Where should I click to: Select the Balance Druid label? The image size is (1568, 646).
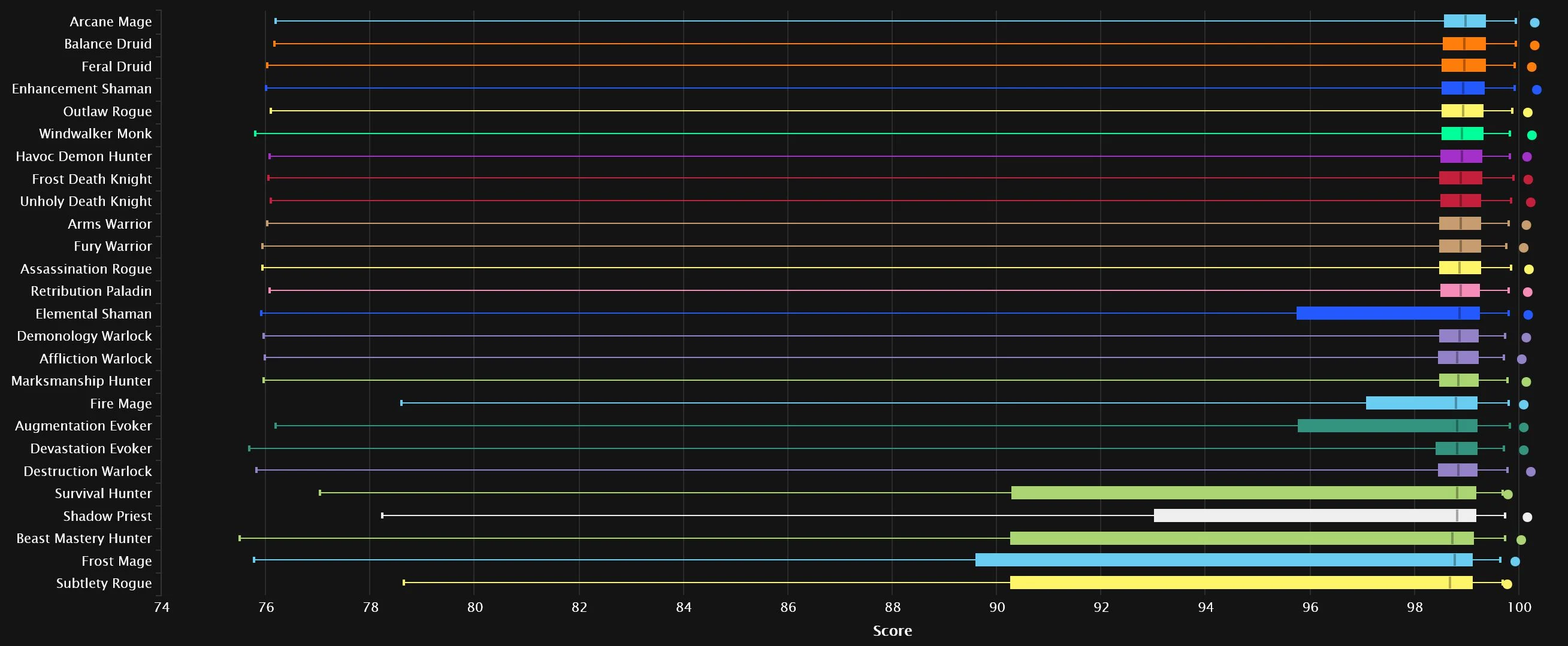click(x=108, y=44)
